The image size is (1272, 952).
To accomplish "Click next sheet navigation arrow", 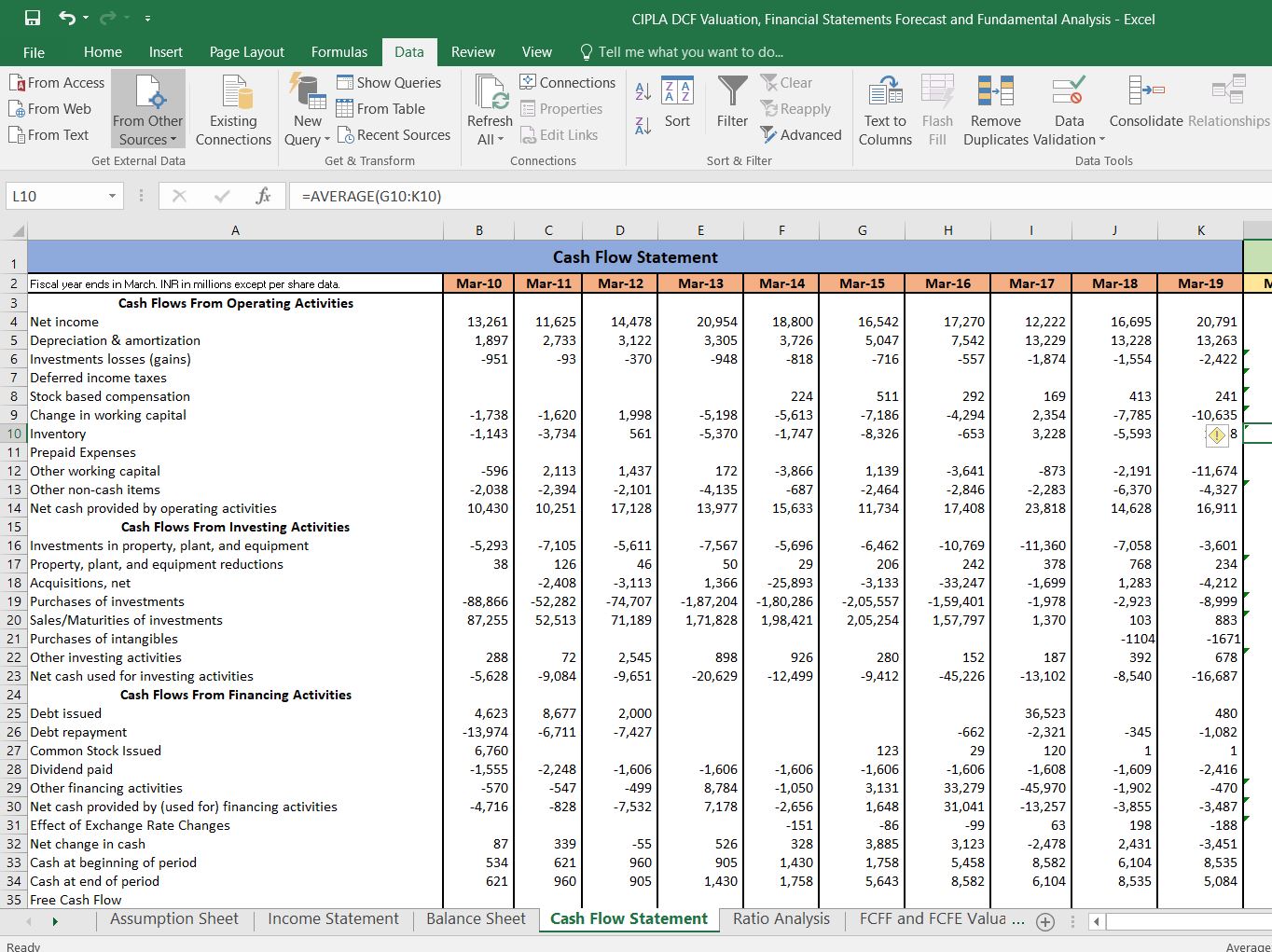I will click(x=55, y=921).
